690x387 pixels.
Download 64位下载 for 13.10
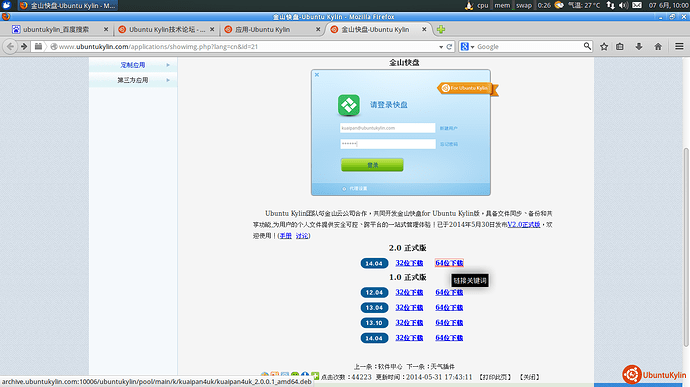click(449, 323)
